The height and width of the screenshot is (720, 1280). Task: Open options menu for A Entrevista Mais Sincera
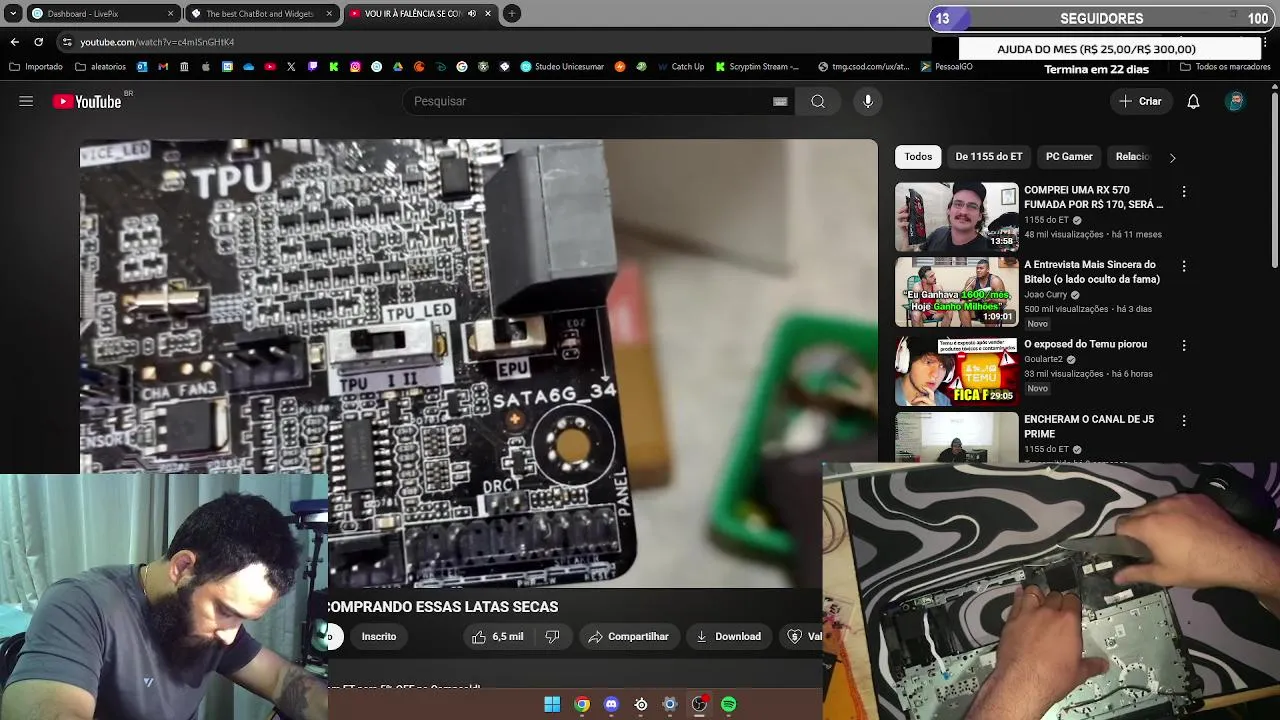coord(1184,267)
